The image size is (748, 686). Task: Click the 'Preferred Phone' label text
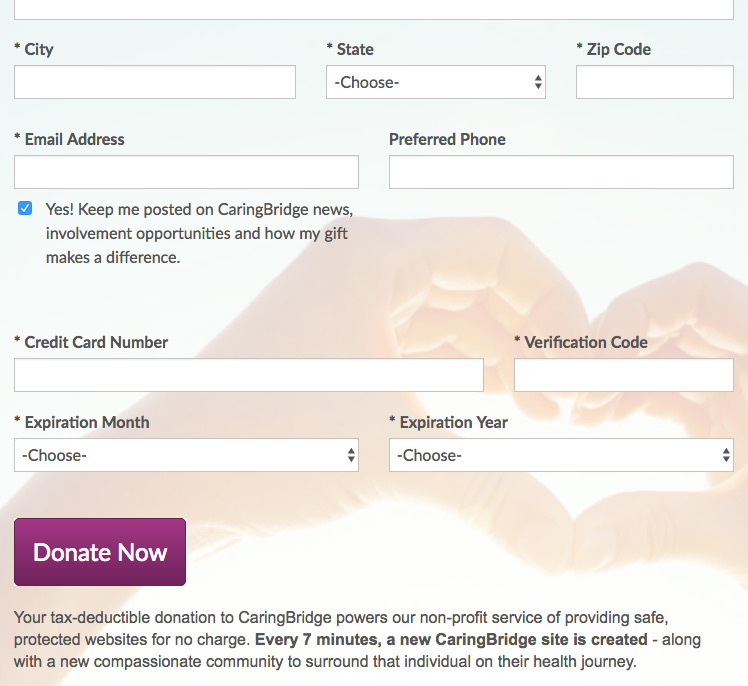click(447, 139)
